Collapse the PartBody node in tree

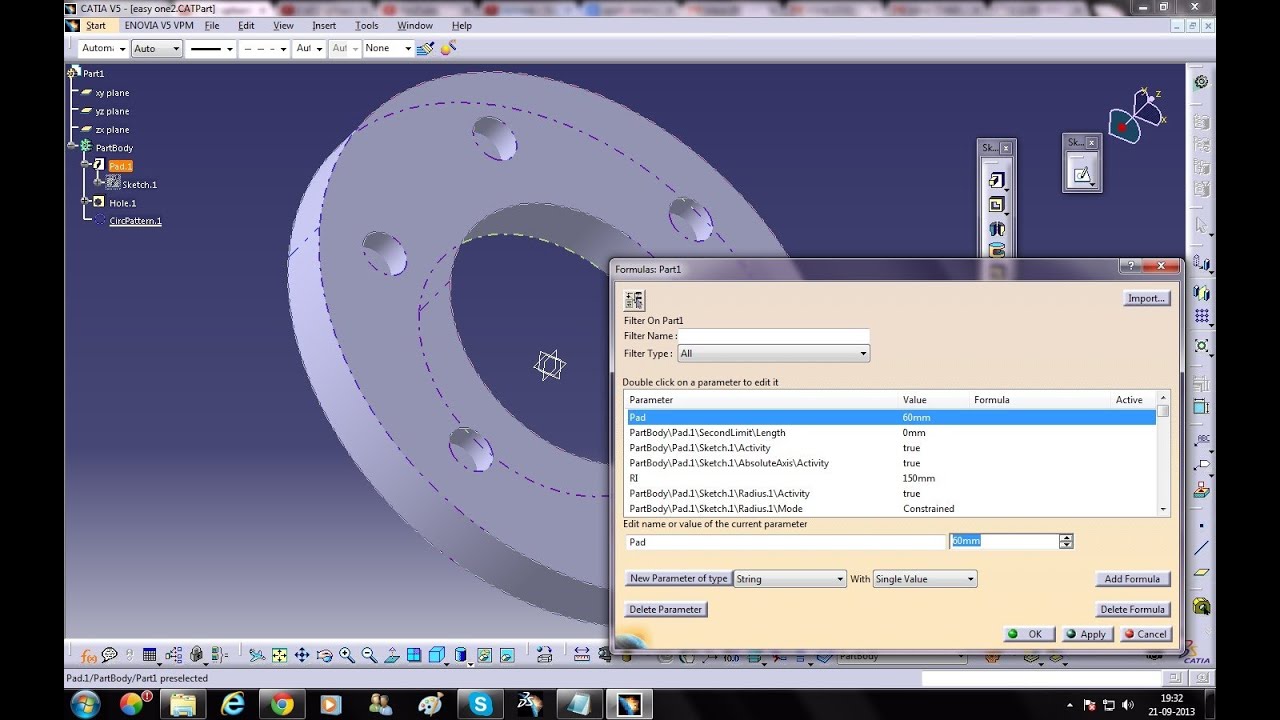(x=72, y=147)
